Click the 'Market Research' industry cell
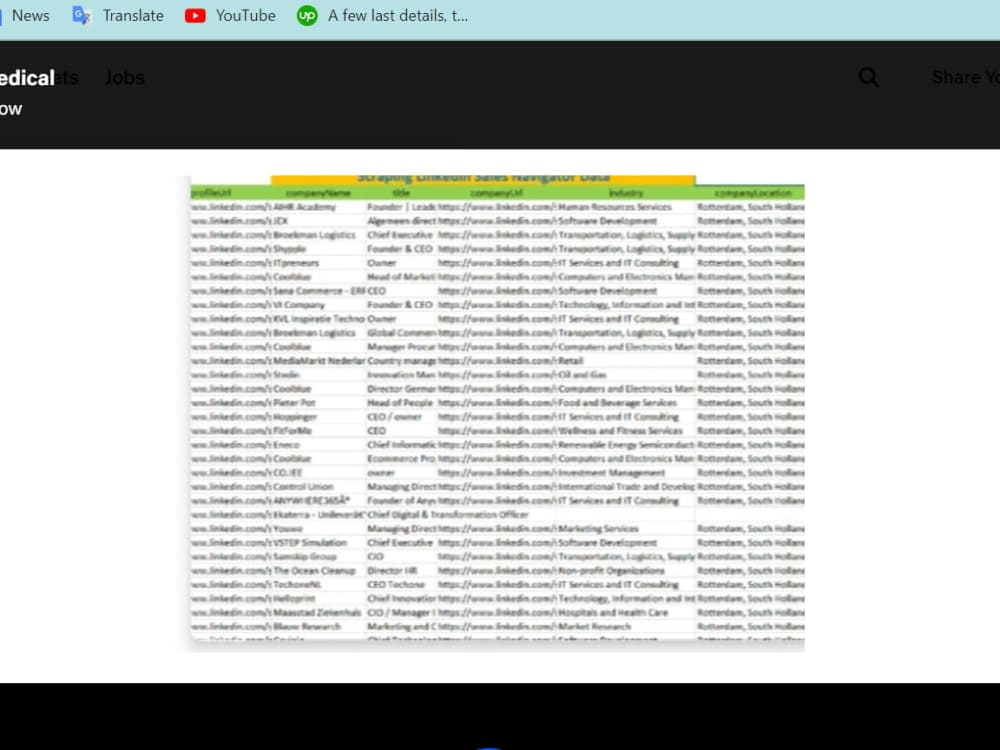 tap(594, 627)
